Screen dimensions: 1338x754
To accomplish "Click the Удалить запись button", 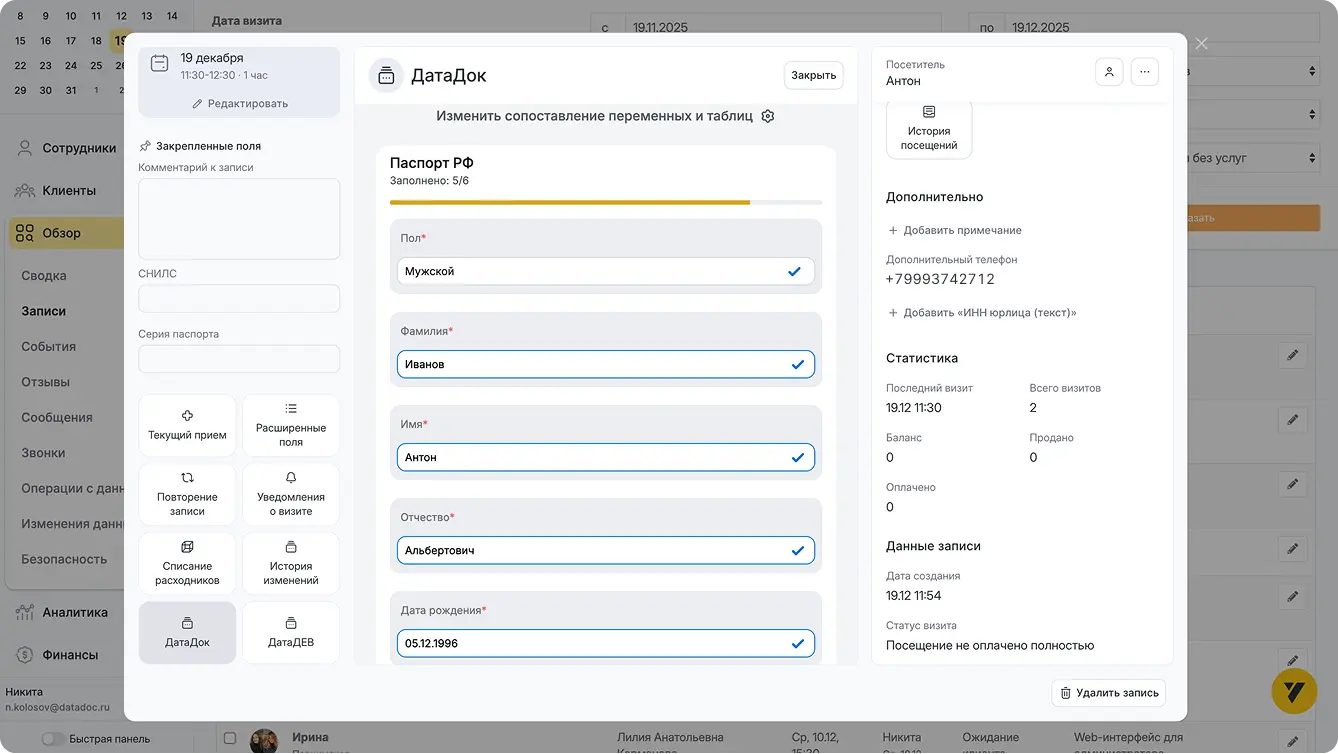I will coord(1108,693).
